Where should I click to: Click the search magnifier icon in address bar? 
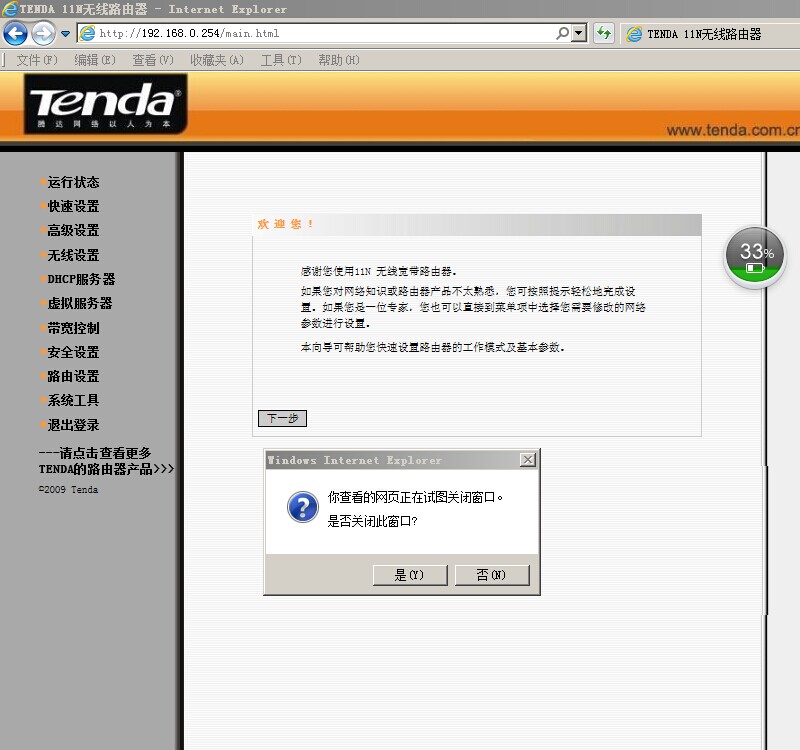pyautogui.click(x=562, y=33)
